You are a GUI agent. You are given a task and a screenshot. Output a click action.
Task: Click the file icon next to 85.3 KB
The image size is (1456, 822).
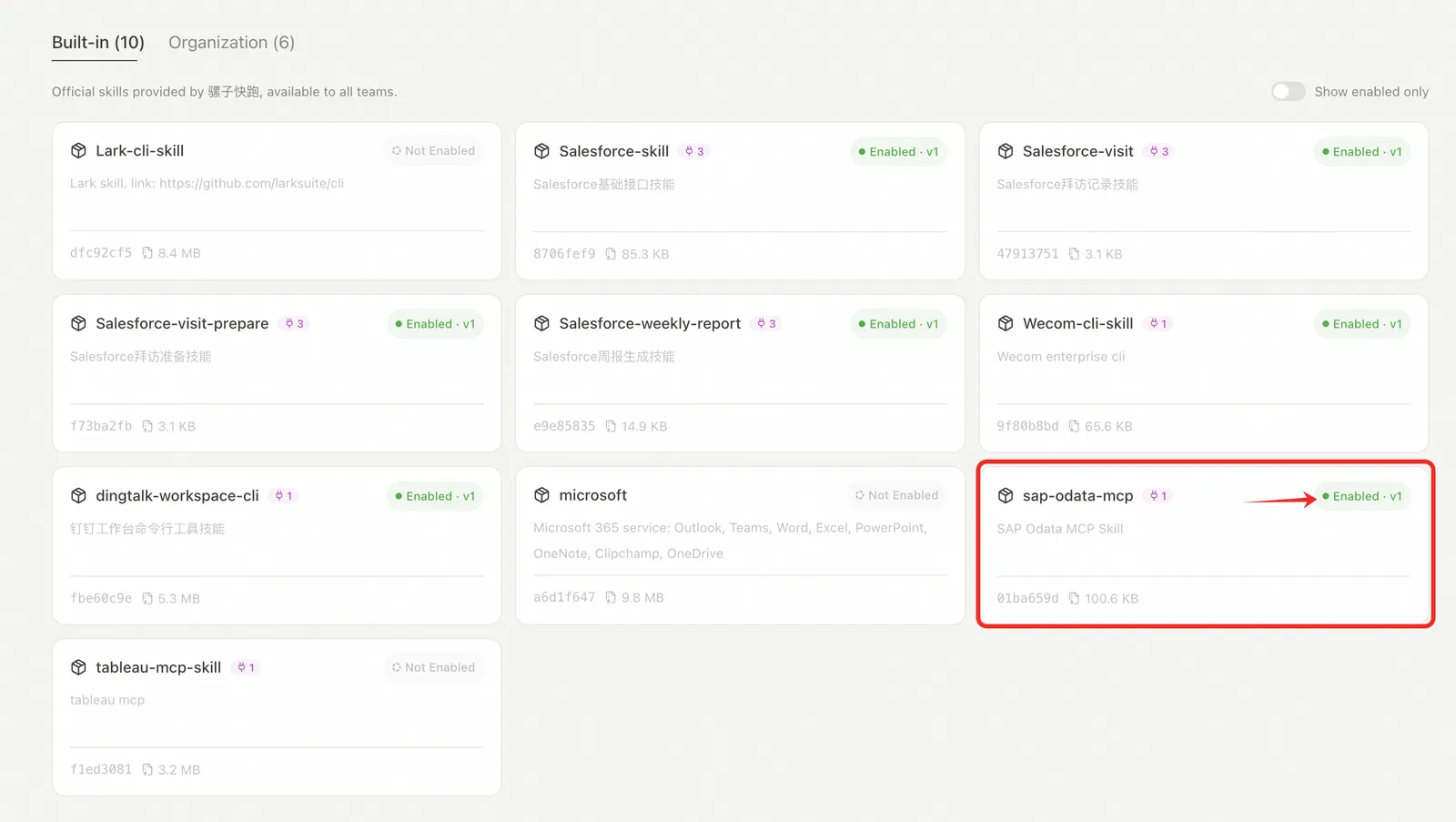coord(611,254)
